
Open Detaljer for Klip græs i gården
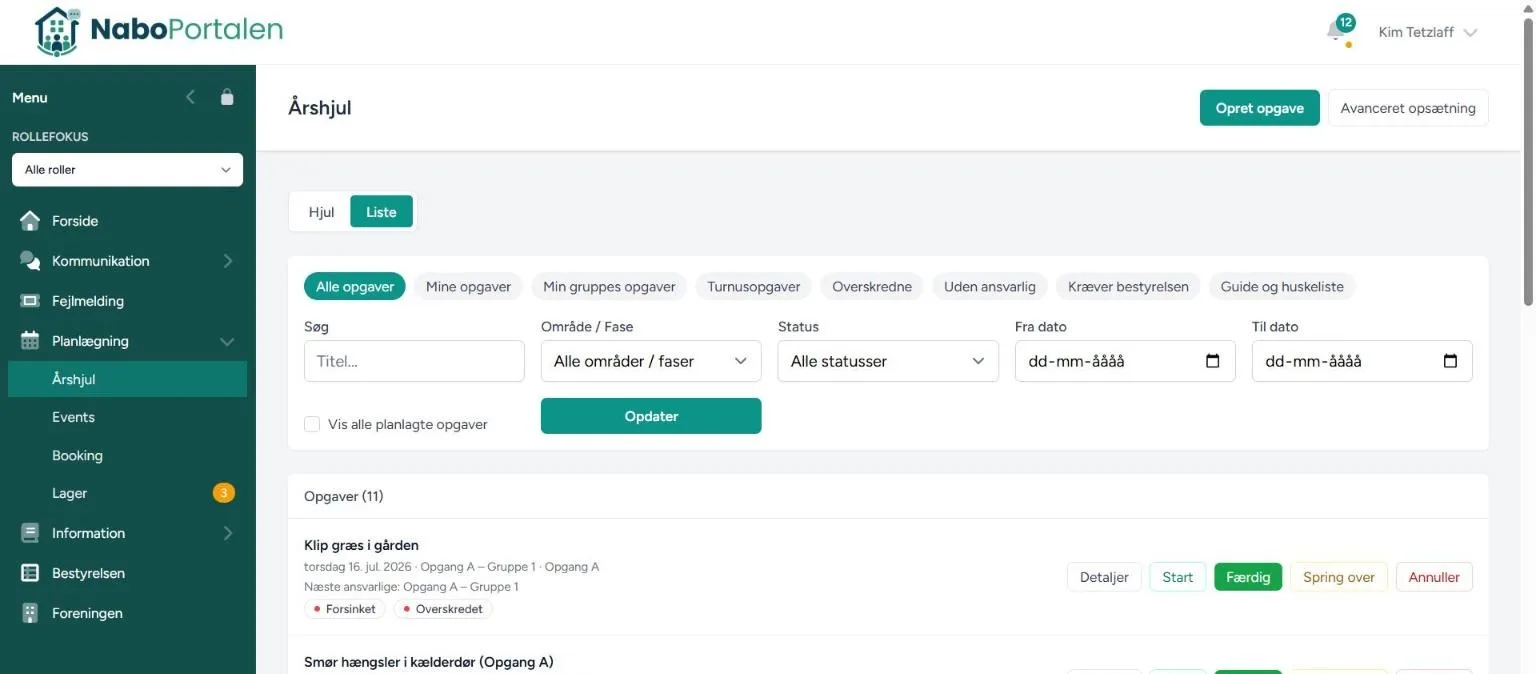pyautogui.click(x=1105, y=577)
